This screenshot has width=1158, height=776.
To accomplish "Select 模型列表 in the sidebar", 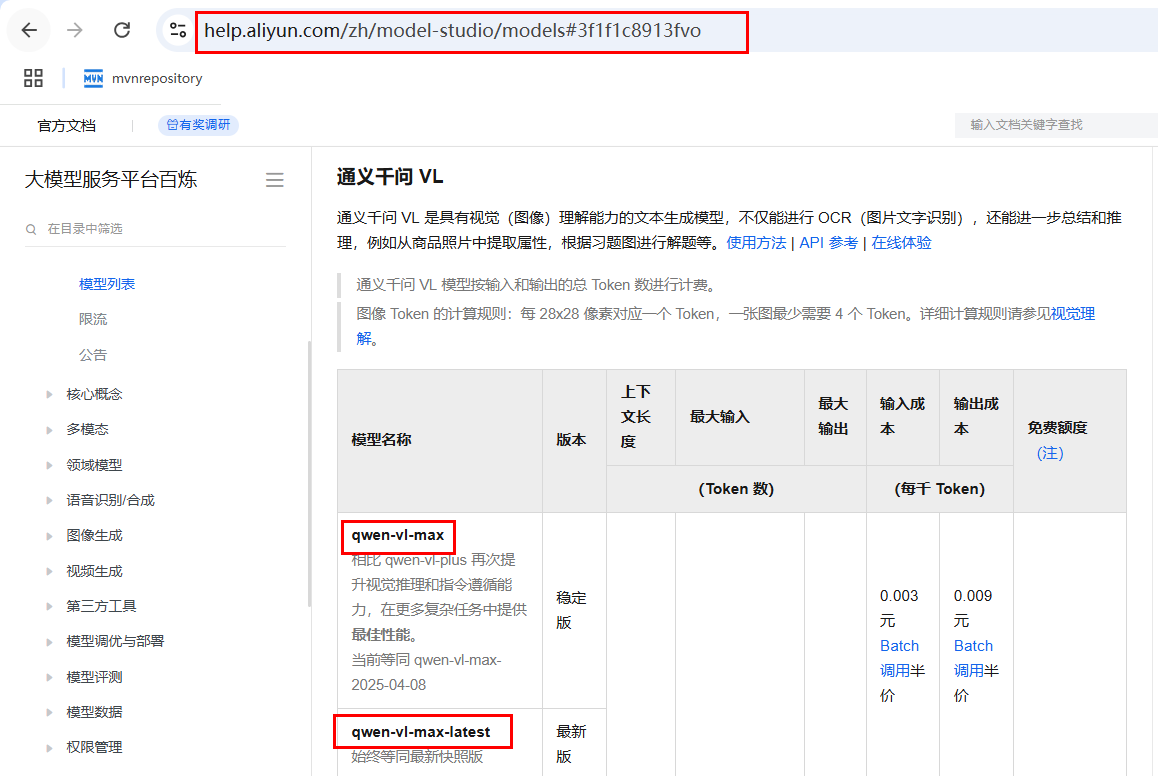I will pyautogui.click(x=107, y=284).
